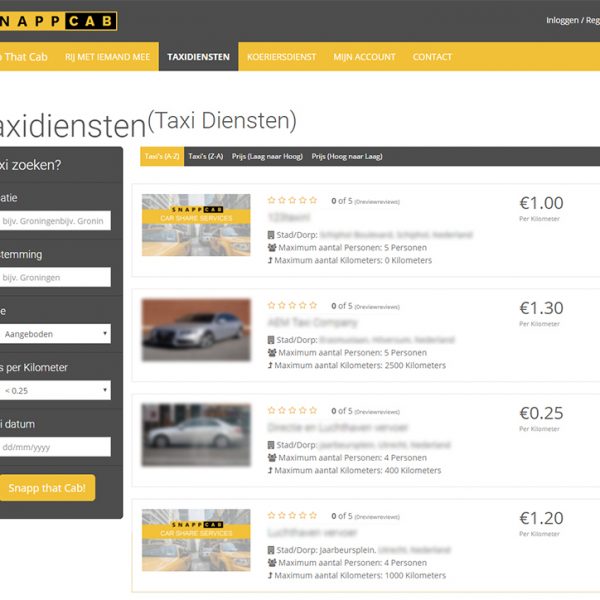Open the title link of the €1.00 listing
Image resolution: width=600 pixels, height=600 pixels.
point(289,217)
